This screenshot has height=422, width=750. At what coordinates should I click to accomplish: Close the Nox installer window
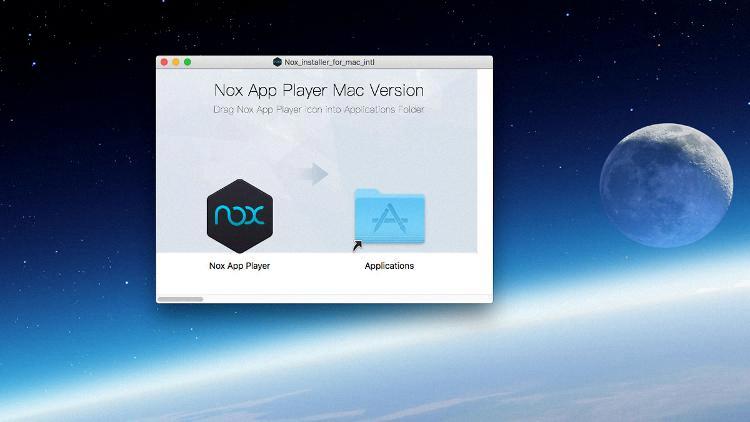click(165, 62)
